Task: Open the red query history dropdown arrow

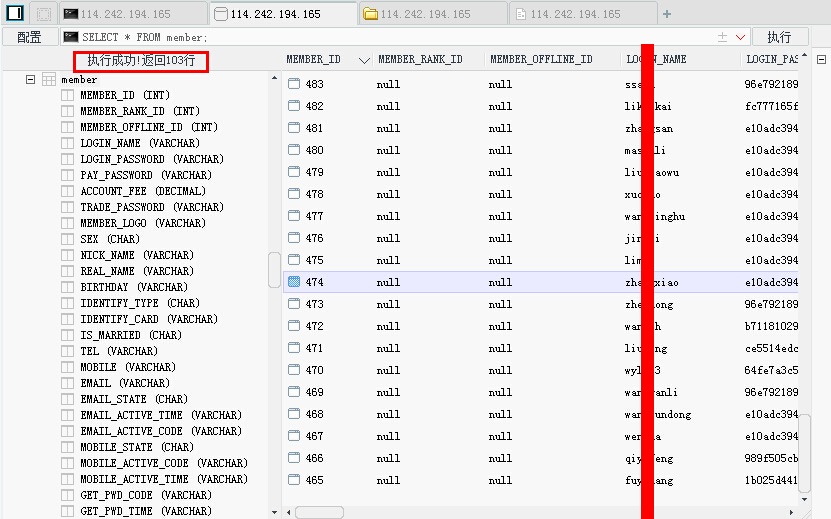Action: (740, 37)
